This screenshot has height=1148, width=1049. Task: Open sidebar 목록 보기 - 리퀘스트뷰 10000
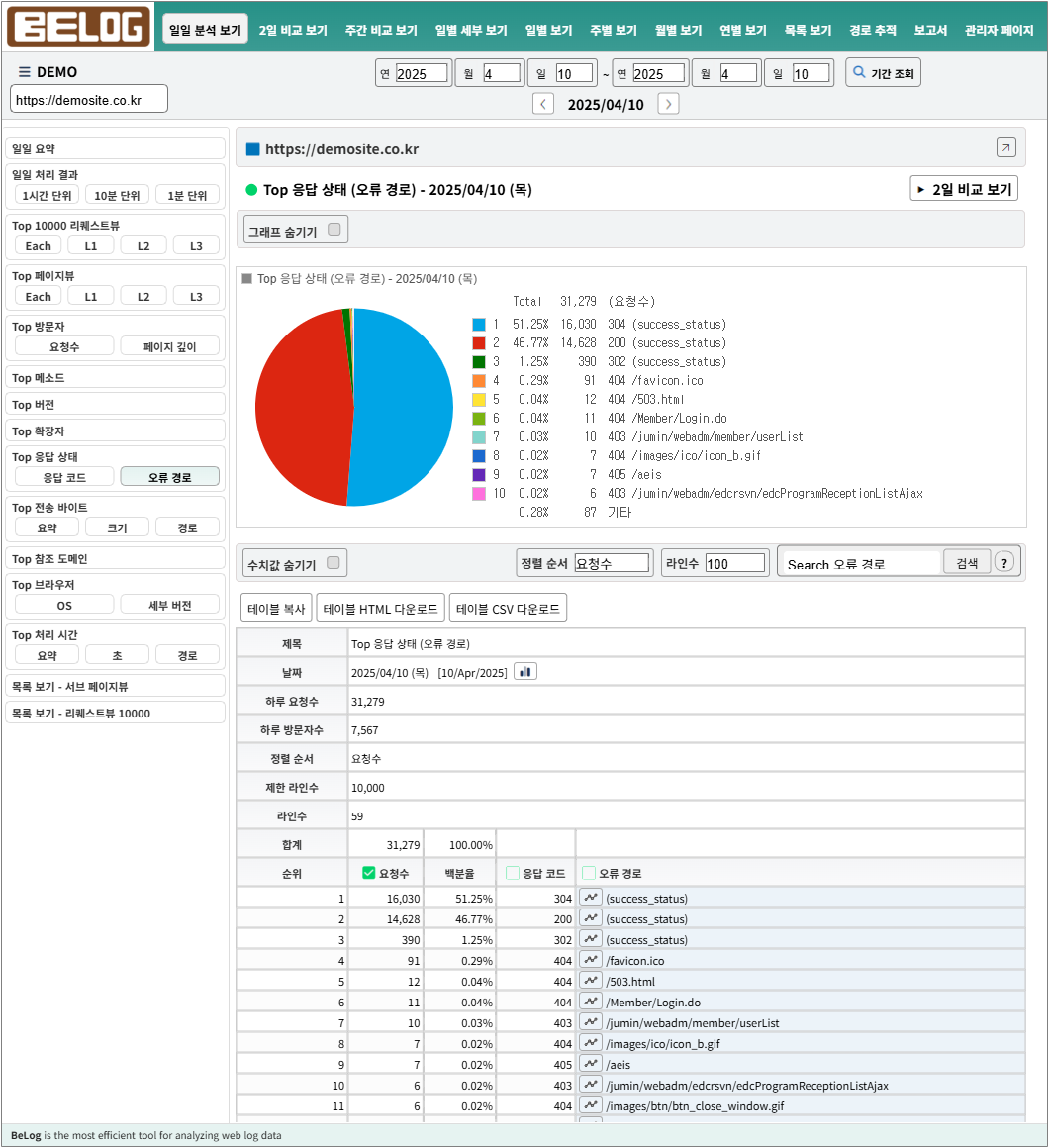point(115,713)
